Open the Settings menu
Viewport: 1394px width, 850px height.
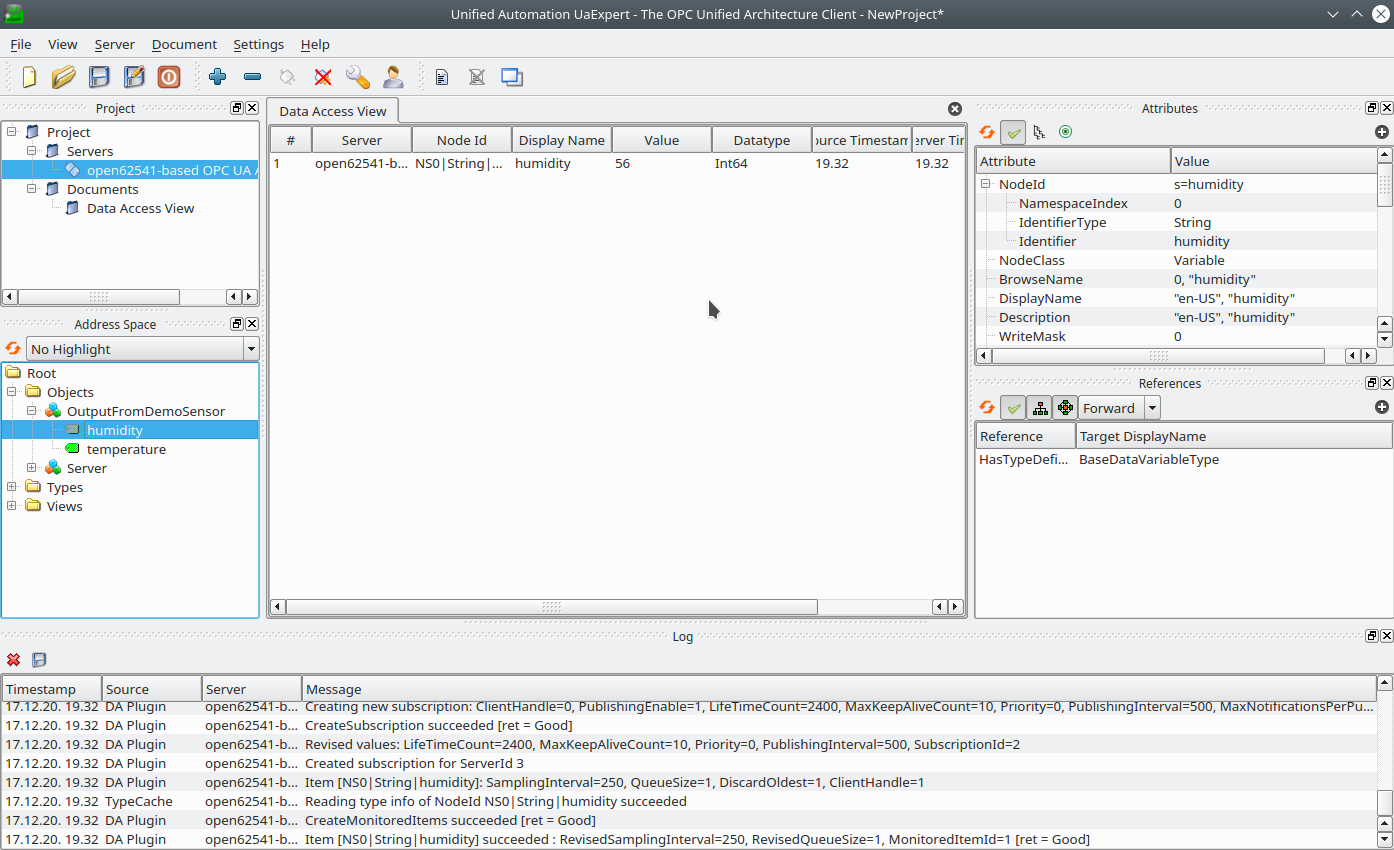[258, 44]
